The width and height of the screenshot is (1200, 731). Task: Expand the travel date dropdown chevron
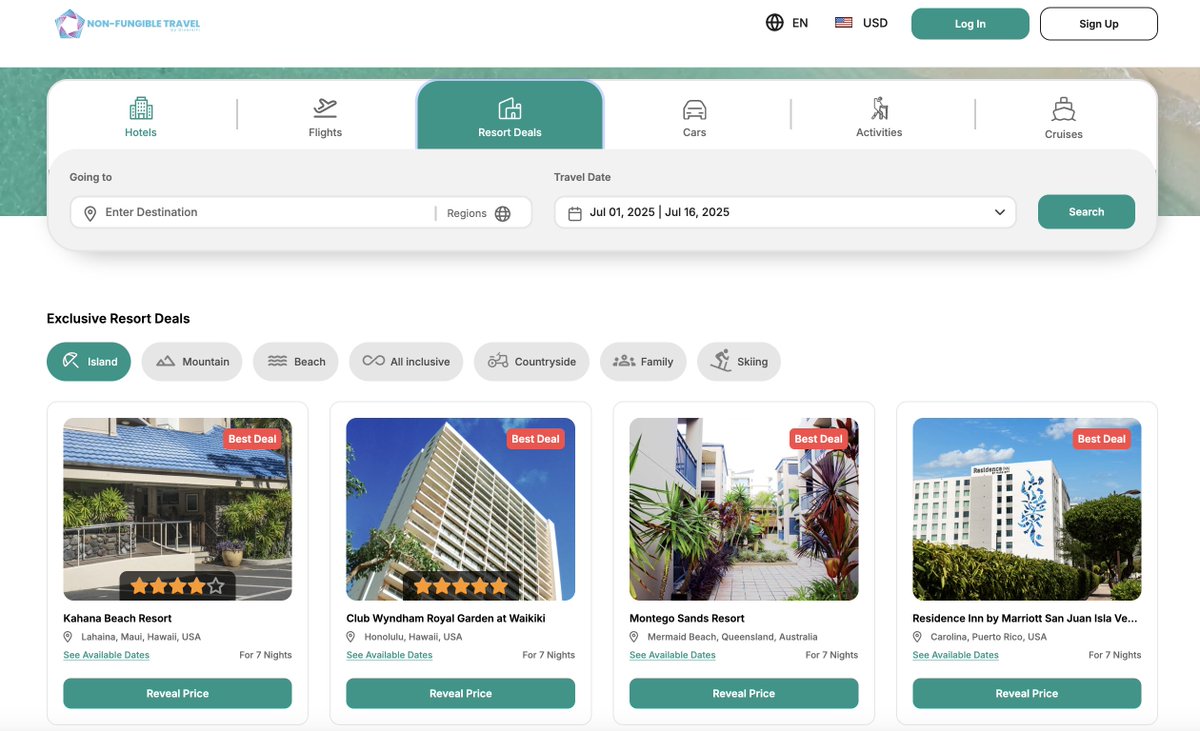pyautogui.click(x=1000, y=213)
